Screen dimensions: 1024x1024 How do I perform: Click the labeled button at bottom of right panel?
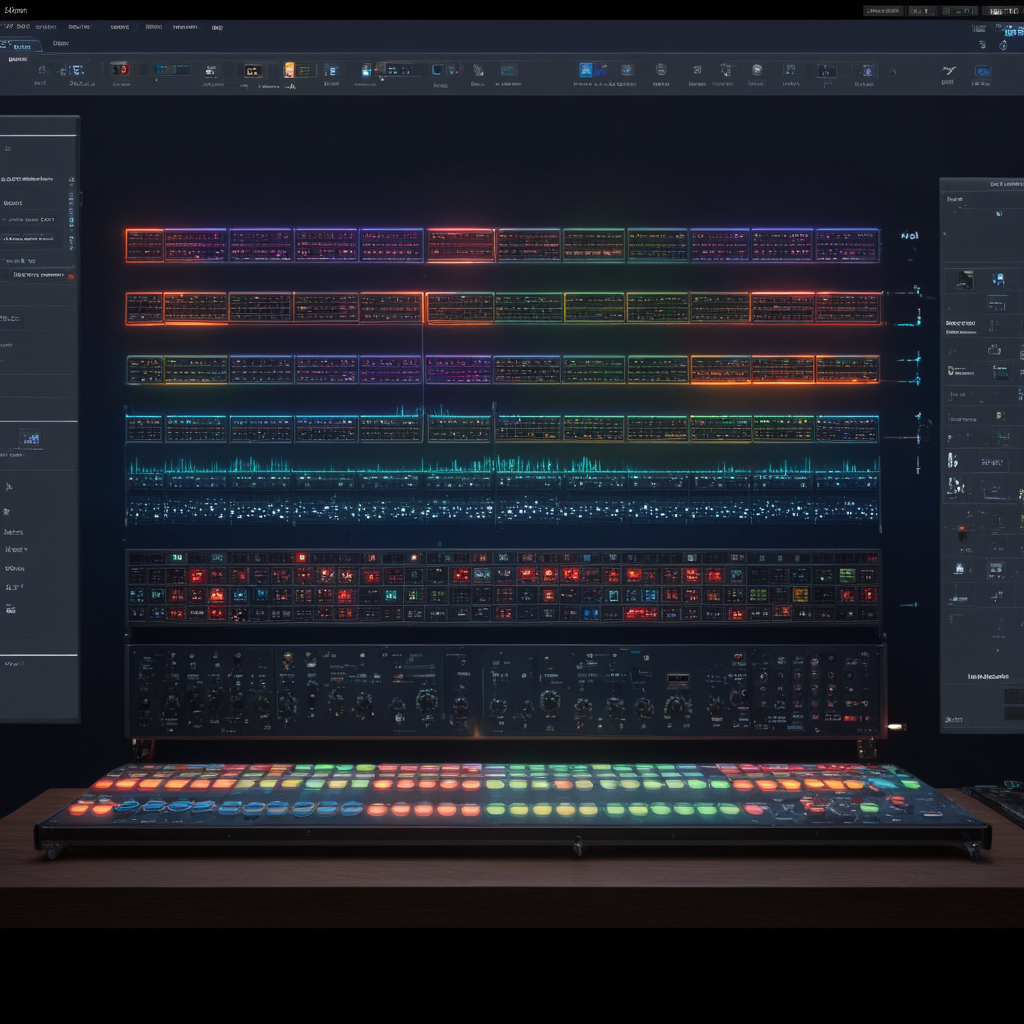[987, 677]
